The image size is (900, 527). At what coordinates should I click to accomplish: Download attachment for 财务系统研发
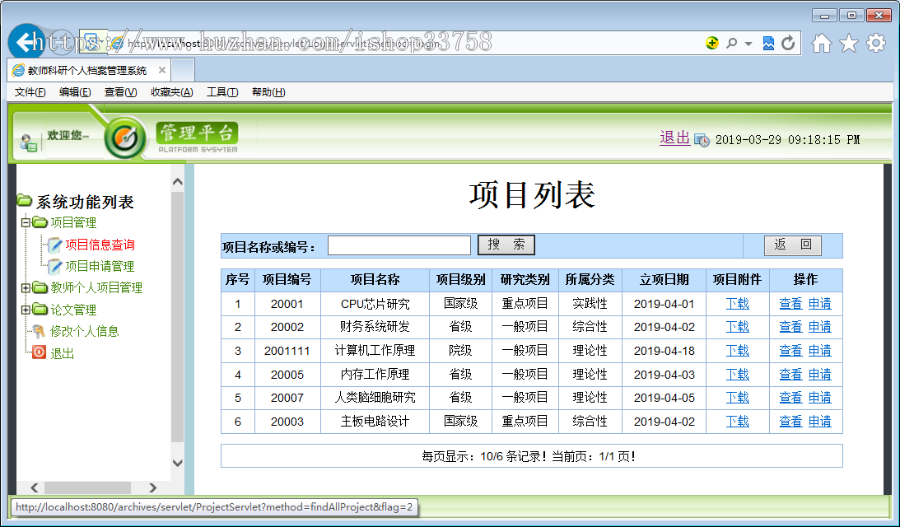tap(737, 327)
